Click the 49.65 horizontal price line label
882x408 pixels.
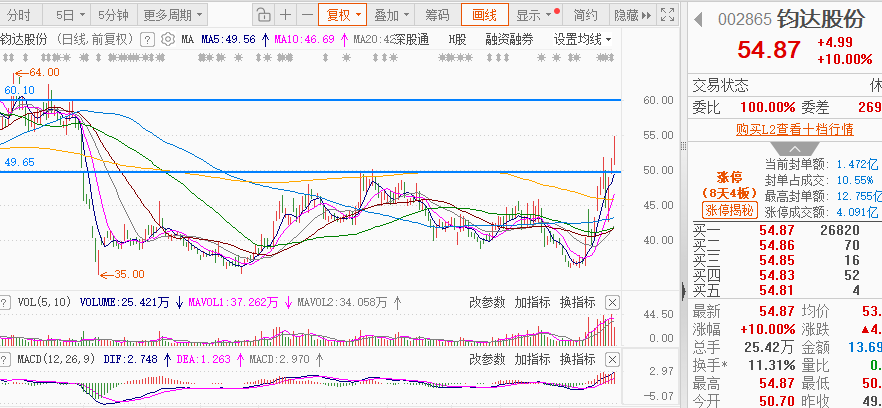[20, 163]
